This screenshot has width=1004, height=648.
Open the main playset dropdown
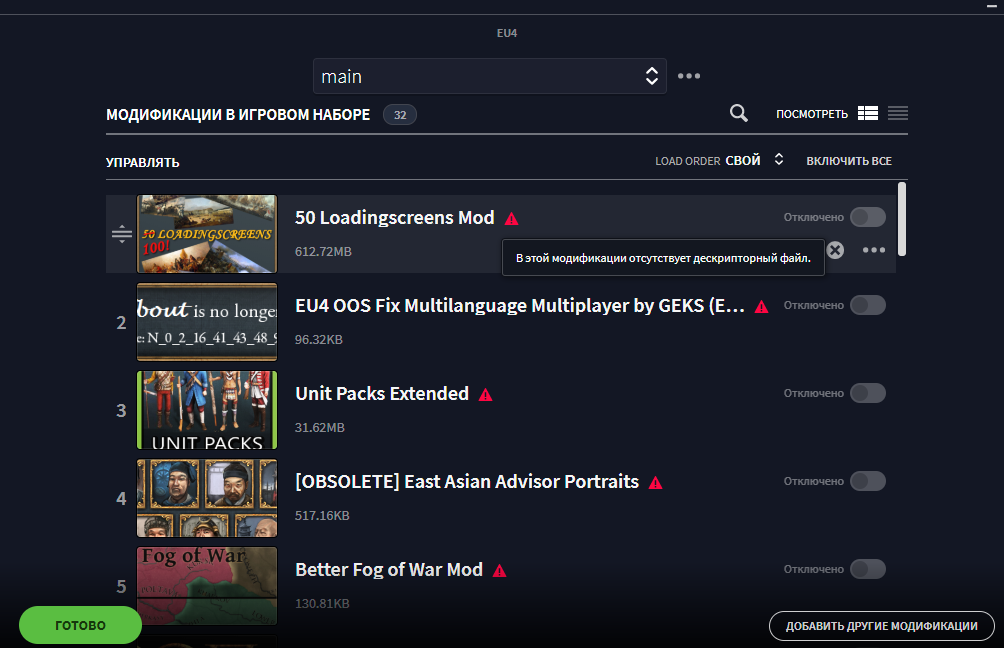point(489,76)
